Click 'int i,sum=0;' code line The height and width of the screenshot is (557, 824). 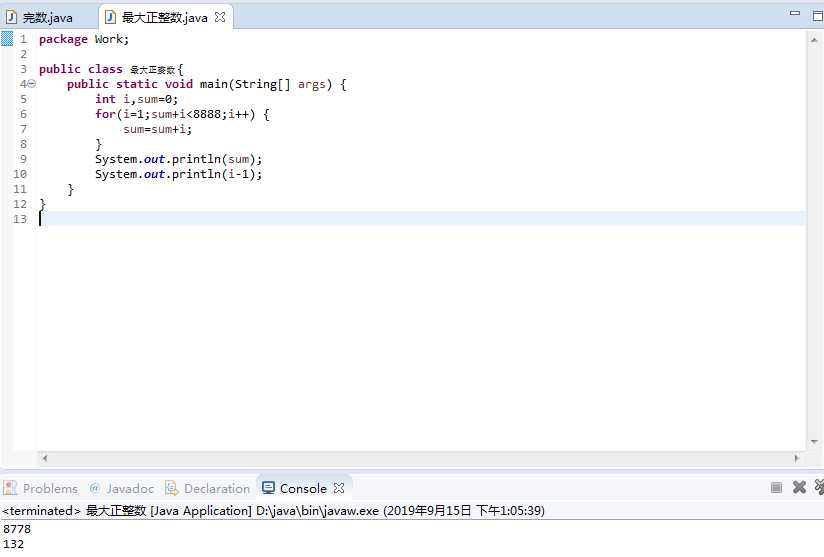[137, 99]
